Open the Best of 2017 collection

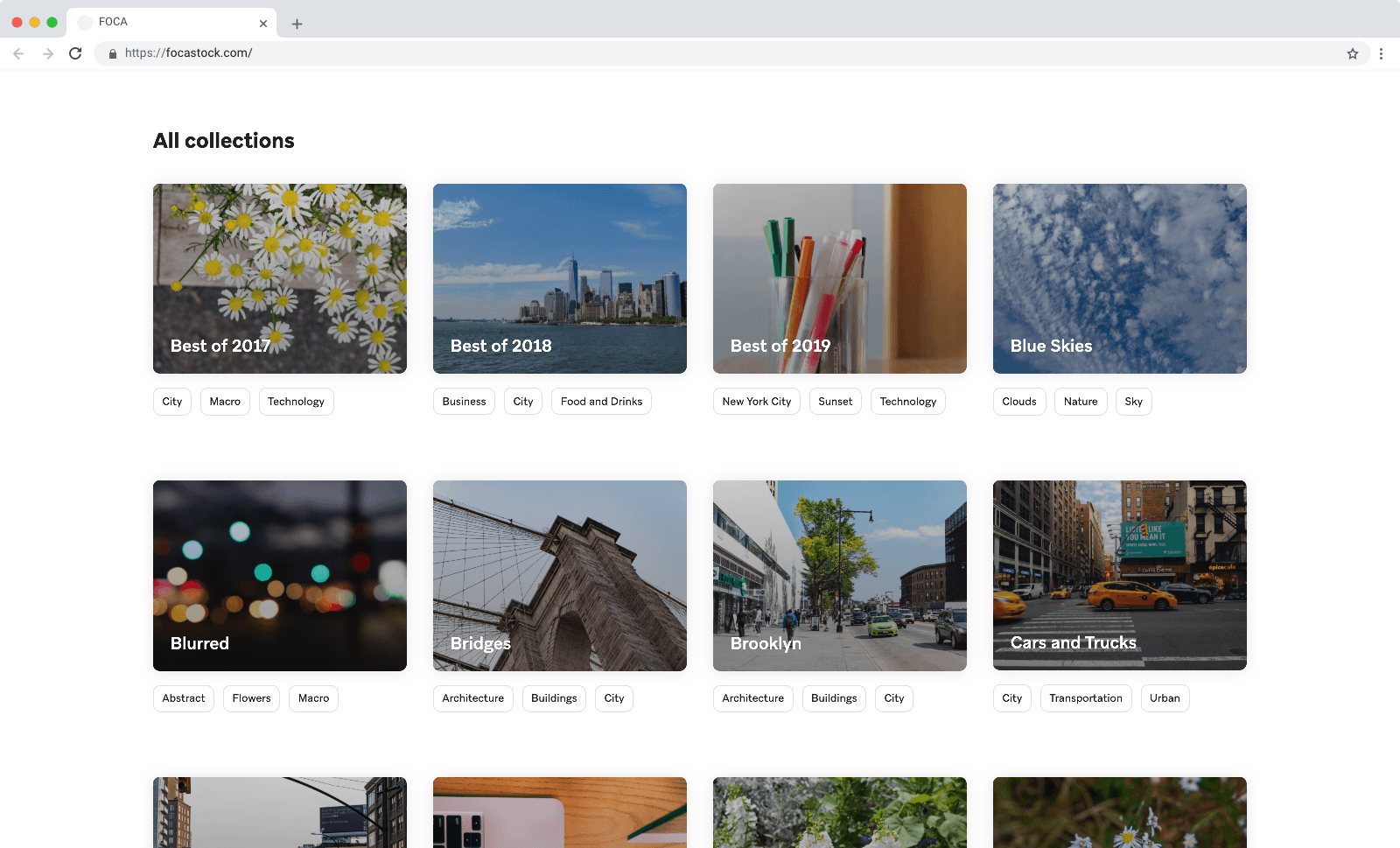(x=280, y=278)
